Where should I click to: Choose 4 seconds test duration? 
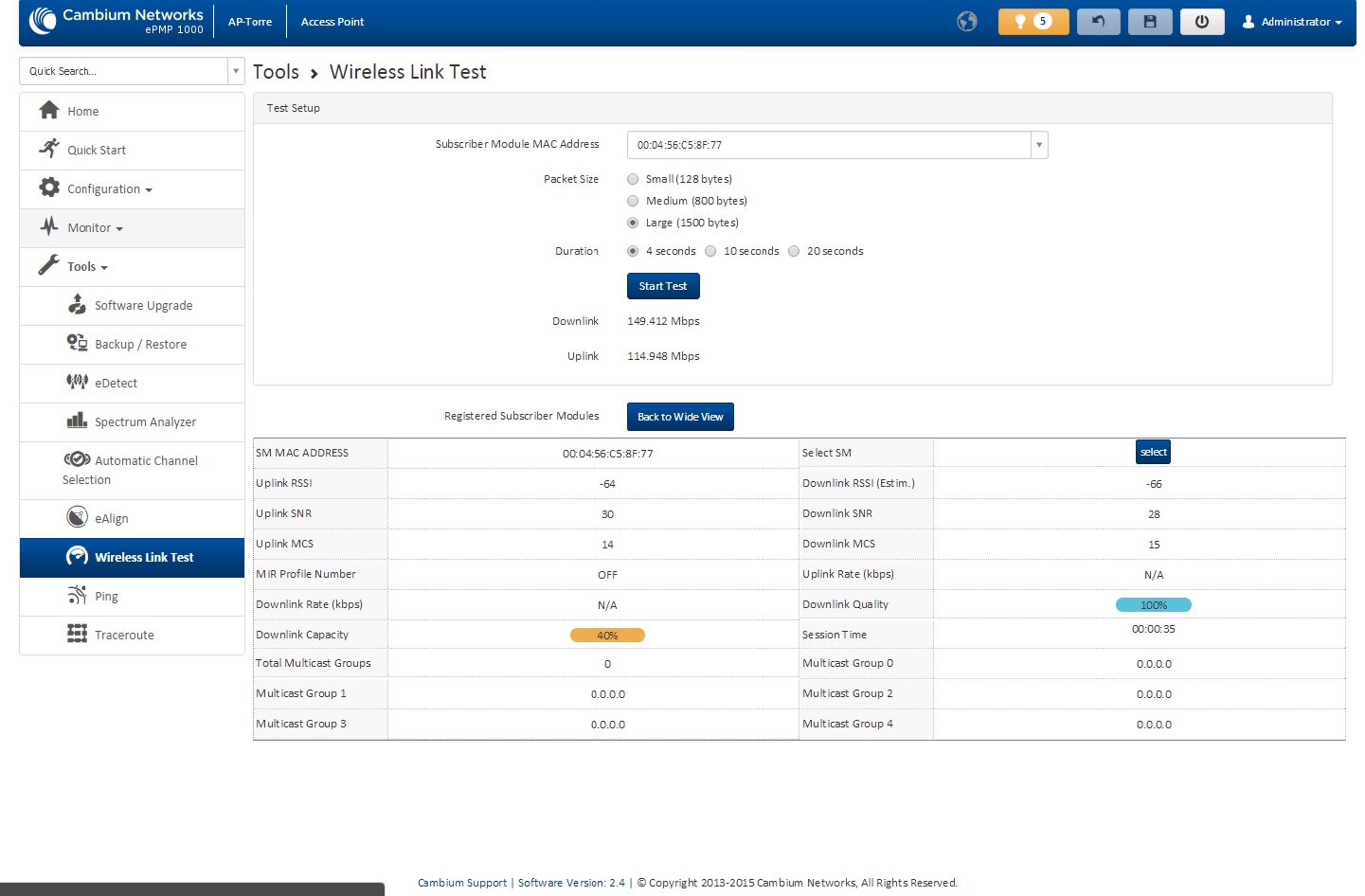point(633,251)
